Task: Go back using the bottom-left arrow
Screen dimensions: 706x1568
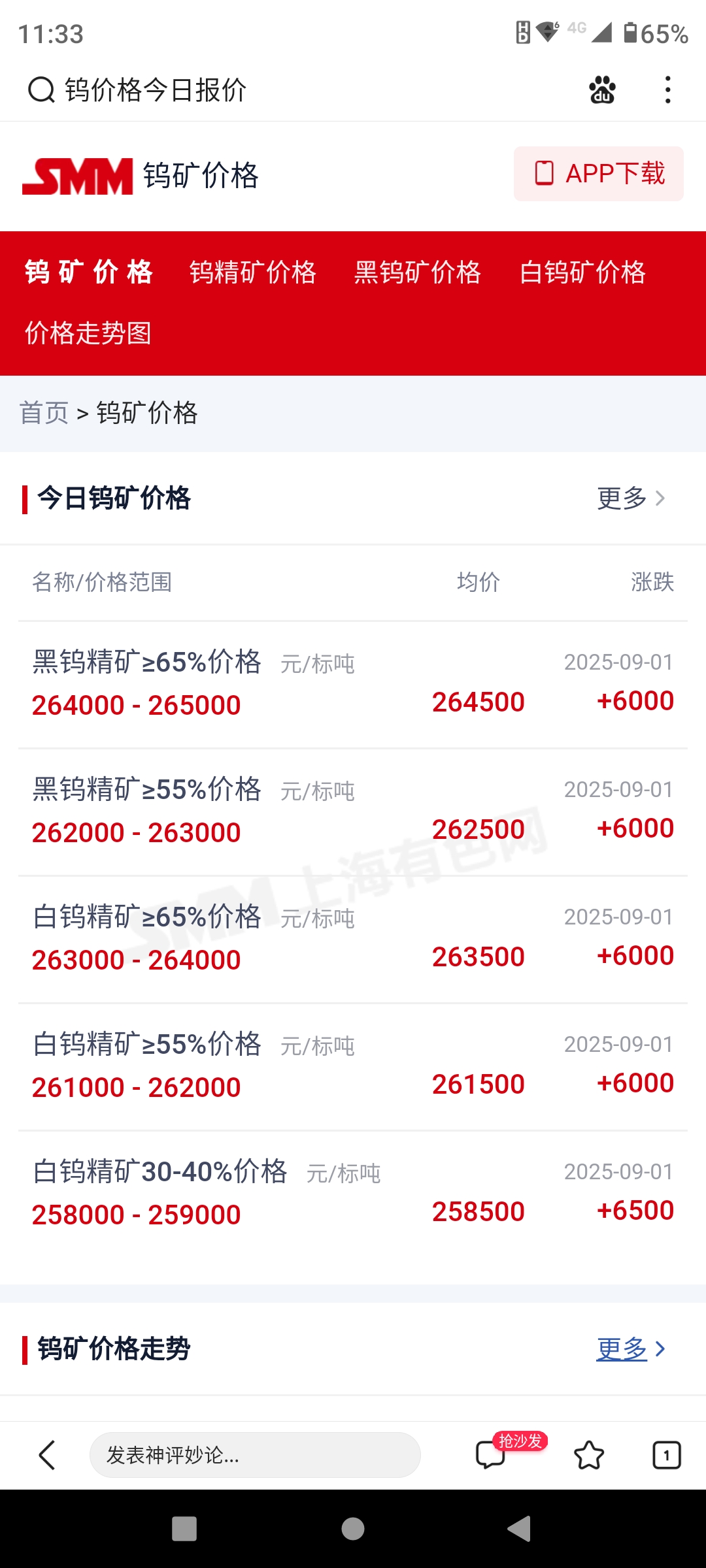Action: tap(47, 1455)
